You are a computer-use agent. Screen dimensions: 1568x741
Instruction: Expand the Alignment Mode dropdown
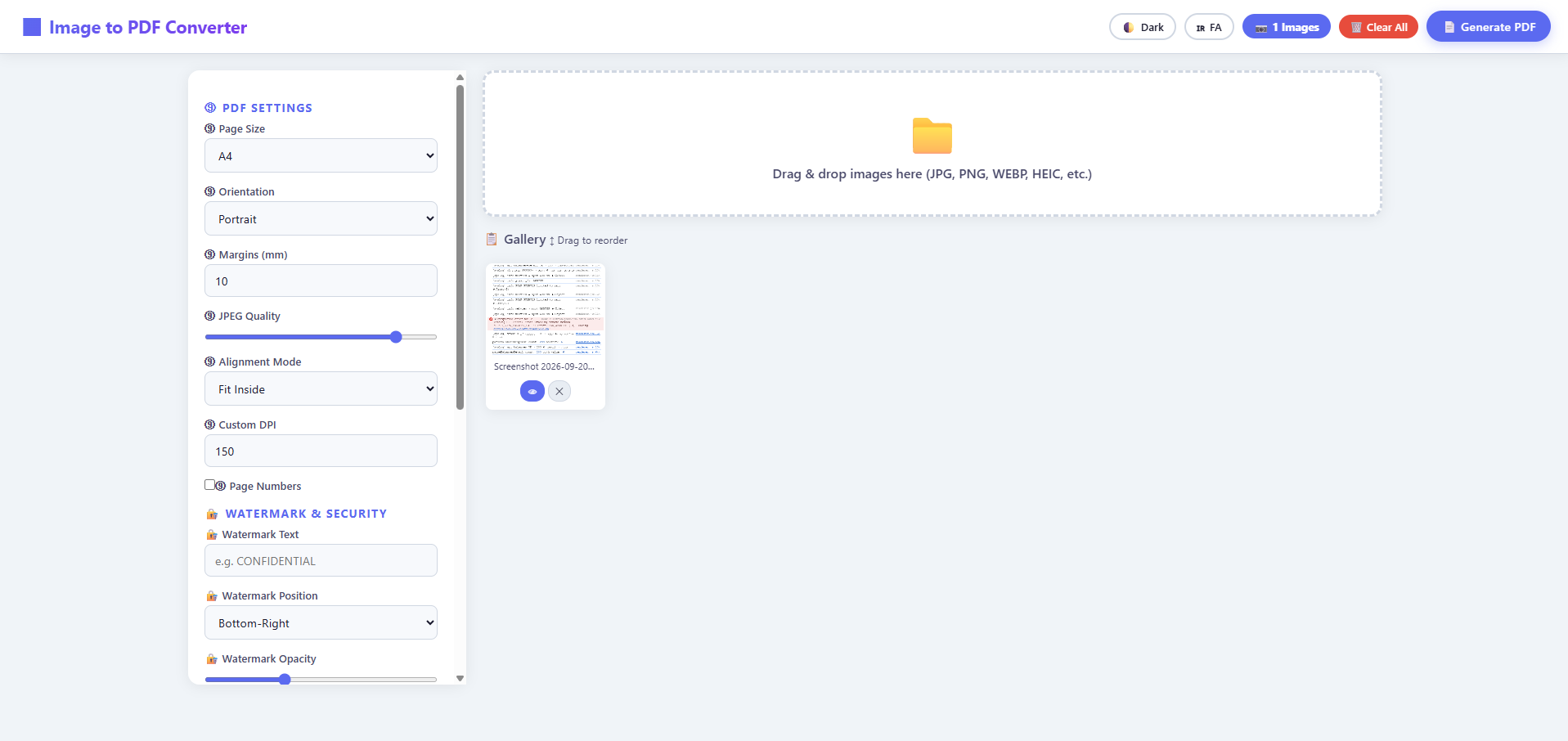[x=321, y=388]
